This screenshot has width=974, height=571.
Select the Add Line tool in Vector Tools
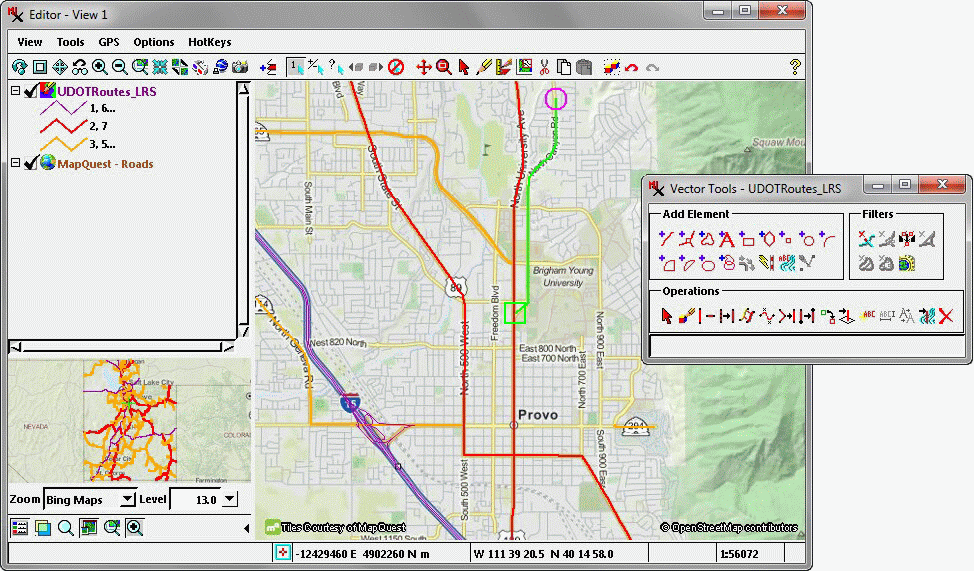(x=666, y=239)
